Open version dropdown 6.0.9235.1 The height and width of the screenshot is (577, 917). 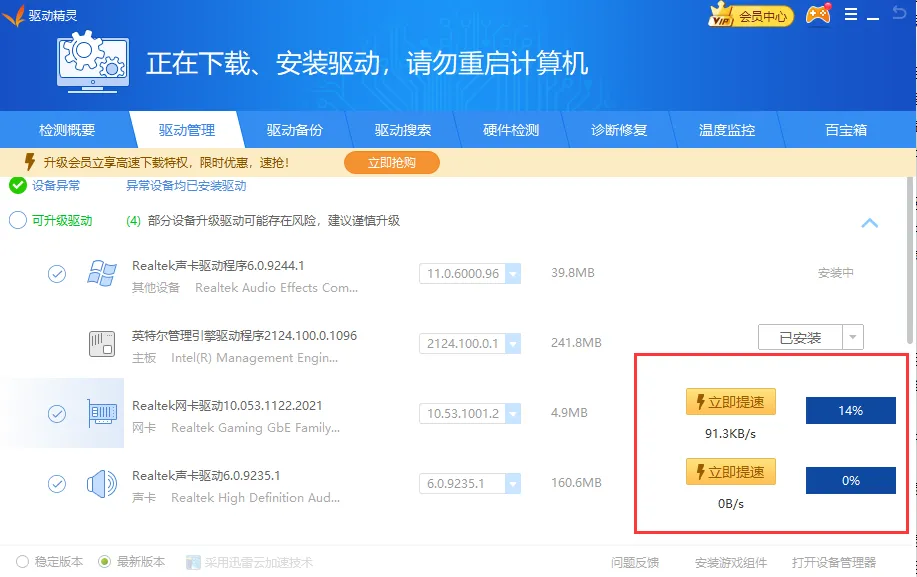point(513,484)
